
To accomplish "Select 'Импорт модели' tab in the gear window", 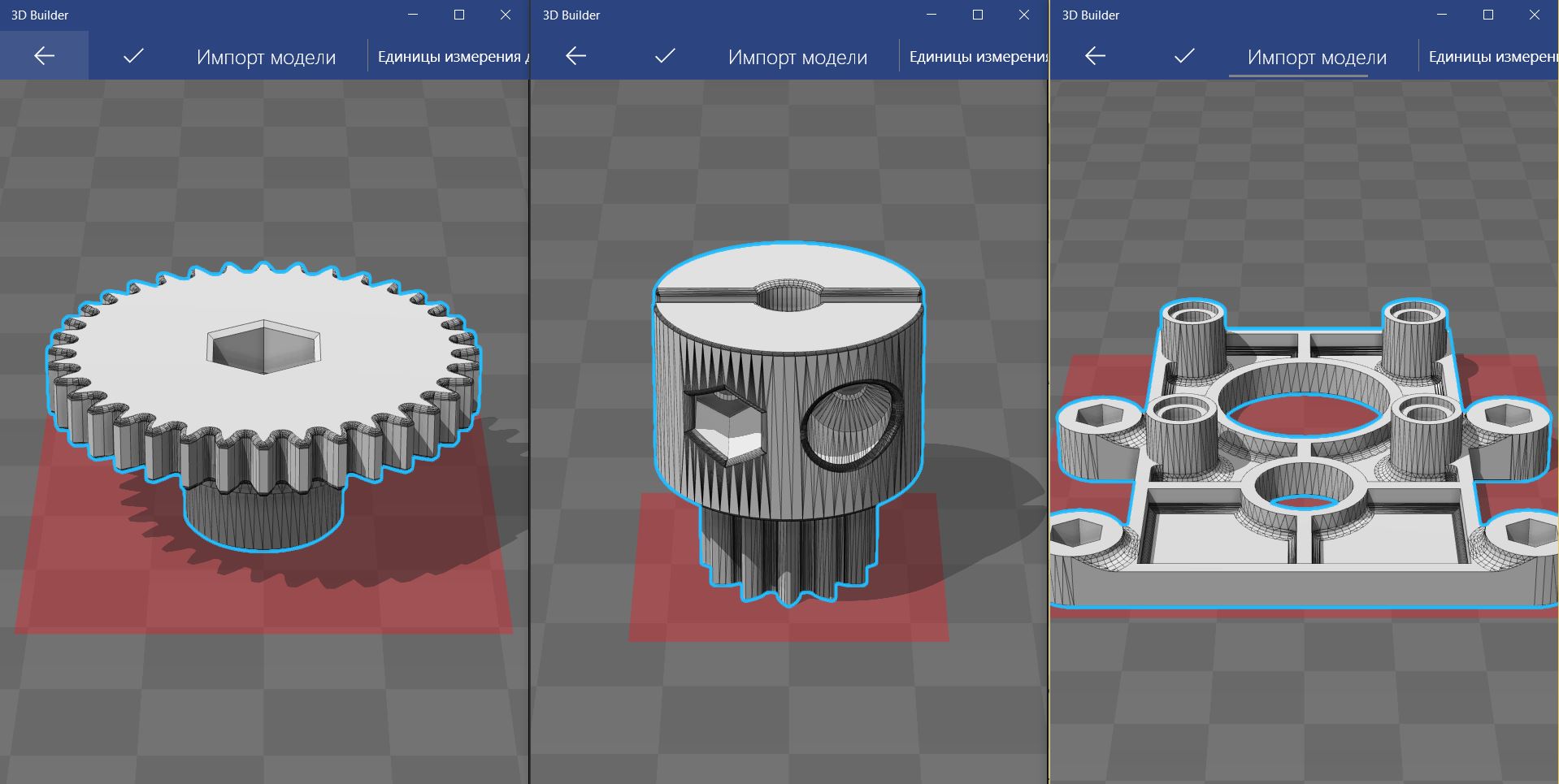I will pos(266,58).
